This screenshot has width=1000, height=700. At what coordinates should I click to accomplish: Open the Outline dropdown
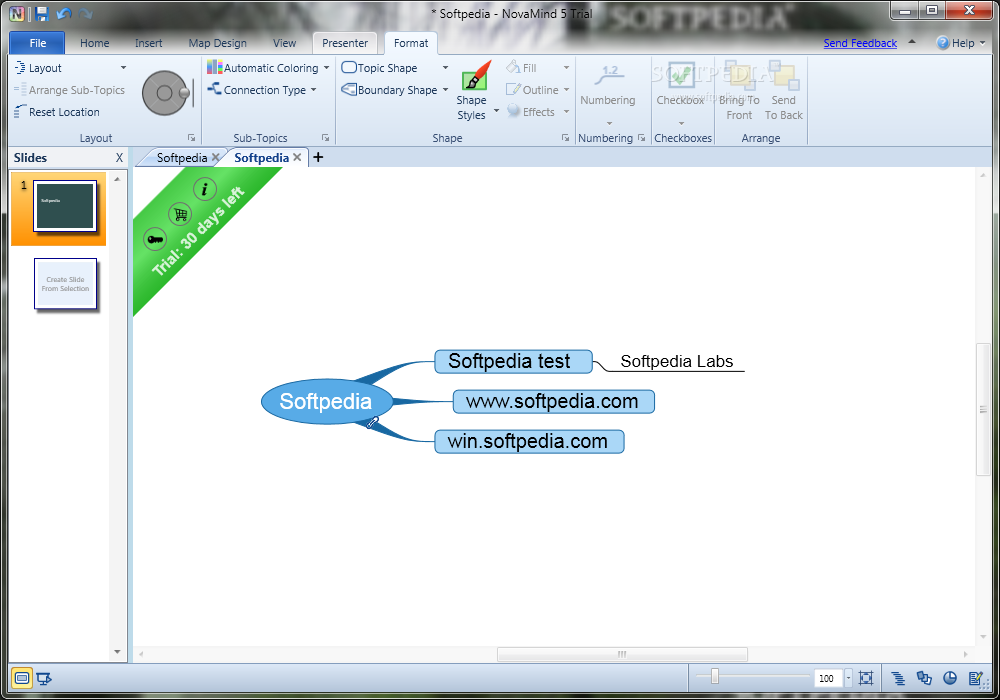pos(566,90)
